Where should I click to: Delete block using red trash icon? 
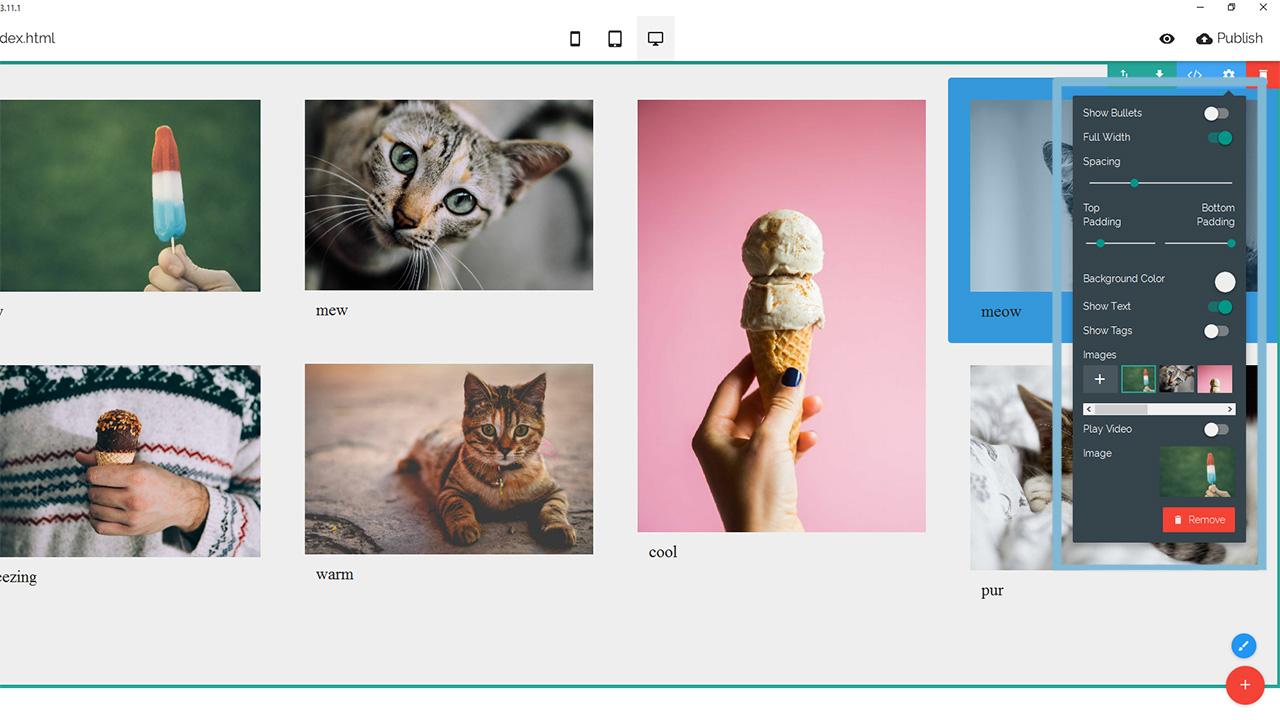[1263, 75]
